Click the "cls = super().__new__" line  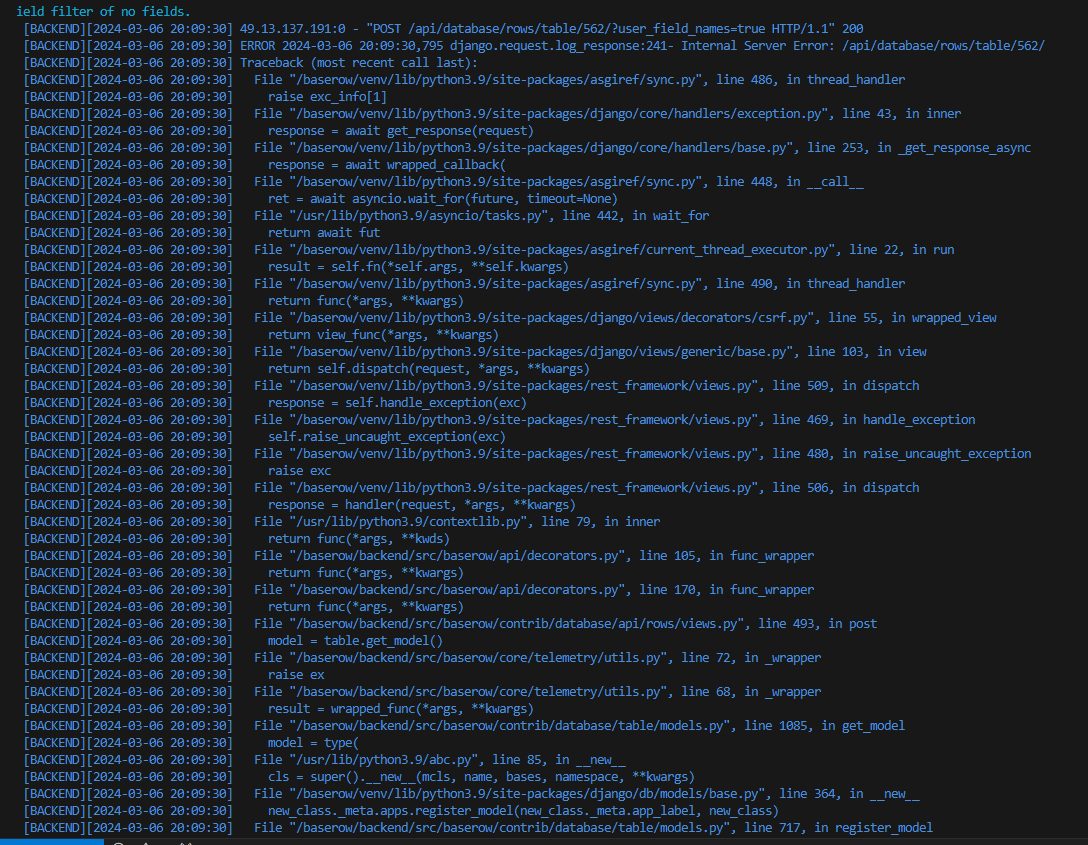[x=482, y=776]
